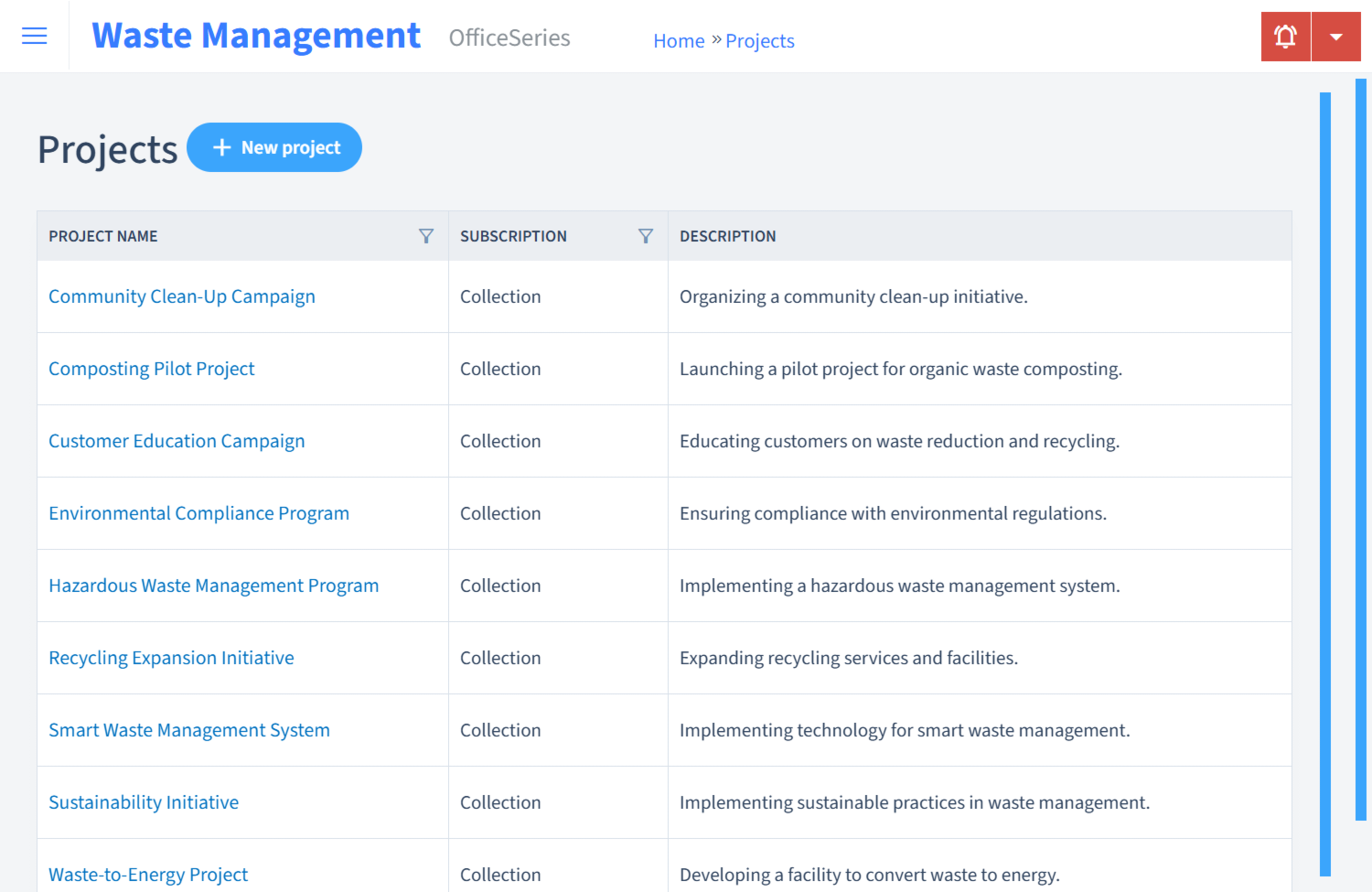
Task: Open the Subscription column filter dropdown
Action: tap(646, 235)
